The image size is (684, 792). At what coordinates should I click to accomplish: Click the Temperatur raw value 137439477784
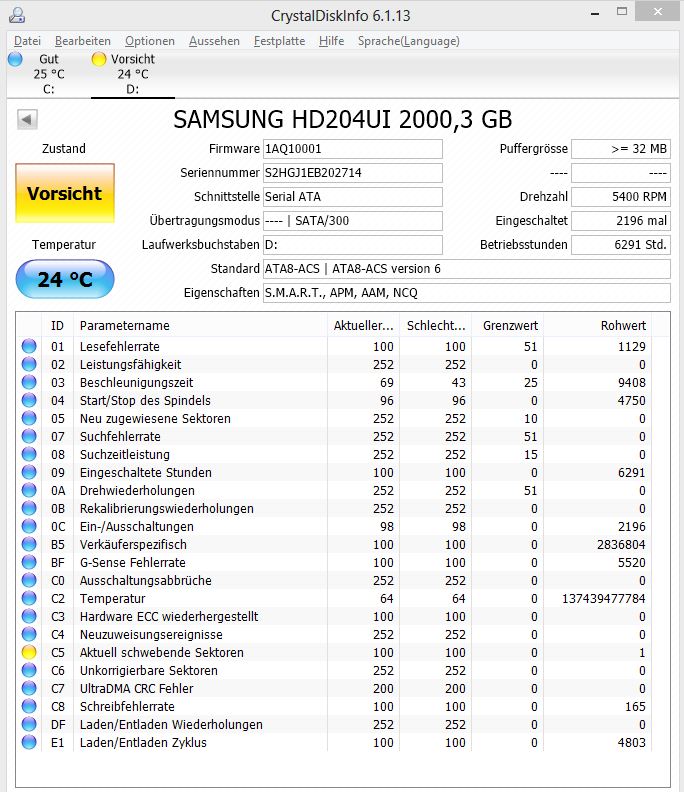[x=604, y=599]
